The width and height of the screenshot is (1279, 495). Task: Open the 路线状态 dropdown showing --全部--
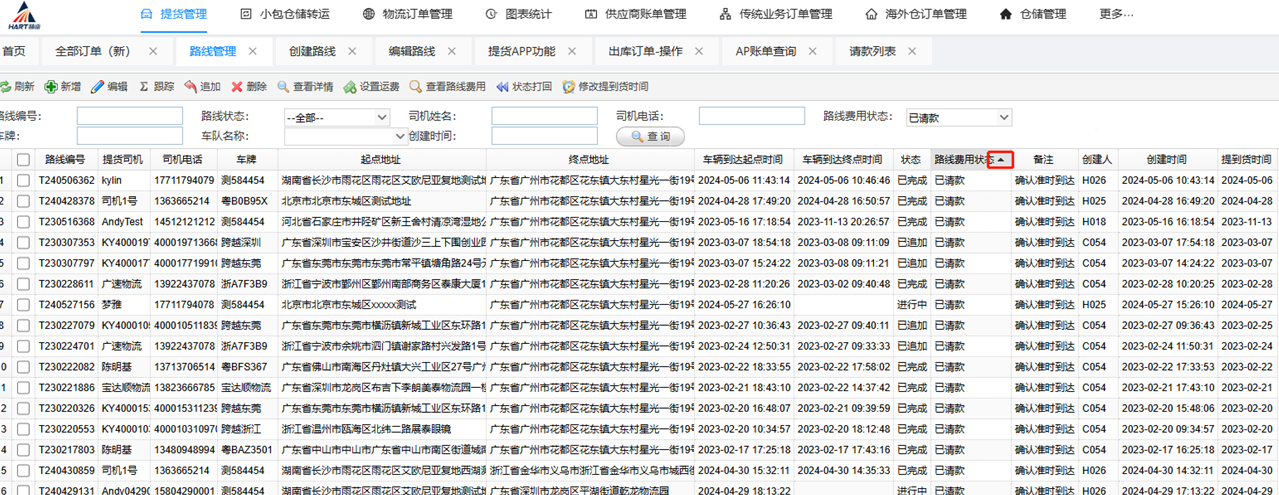tap(336, 117)
